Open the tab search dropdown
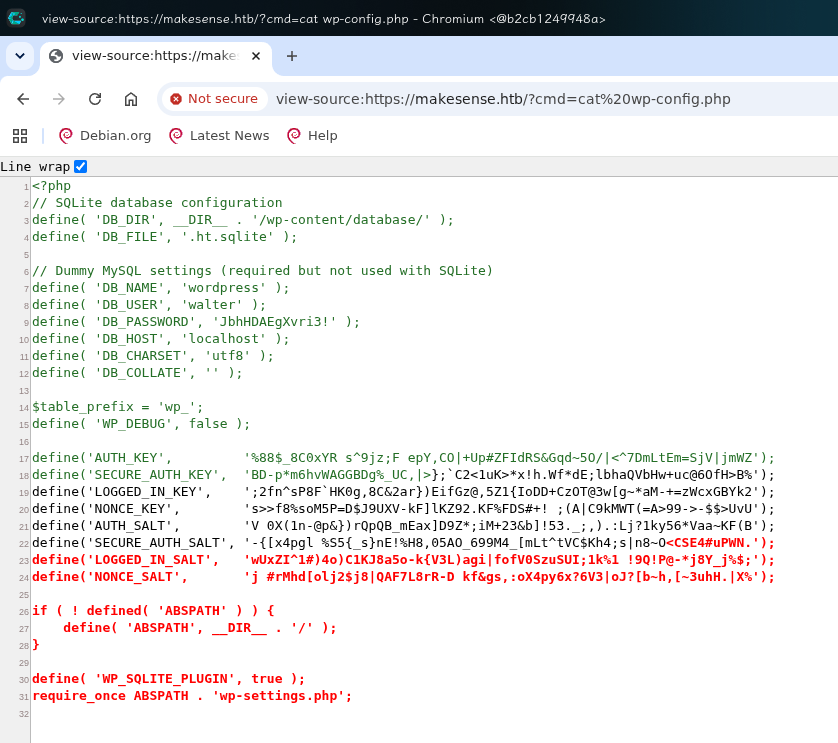This screenshot has height=743, width=838. (20, 56)
